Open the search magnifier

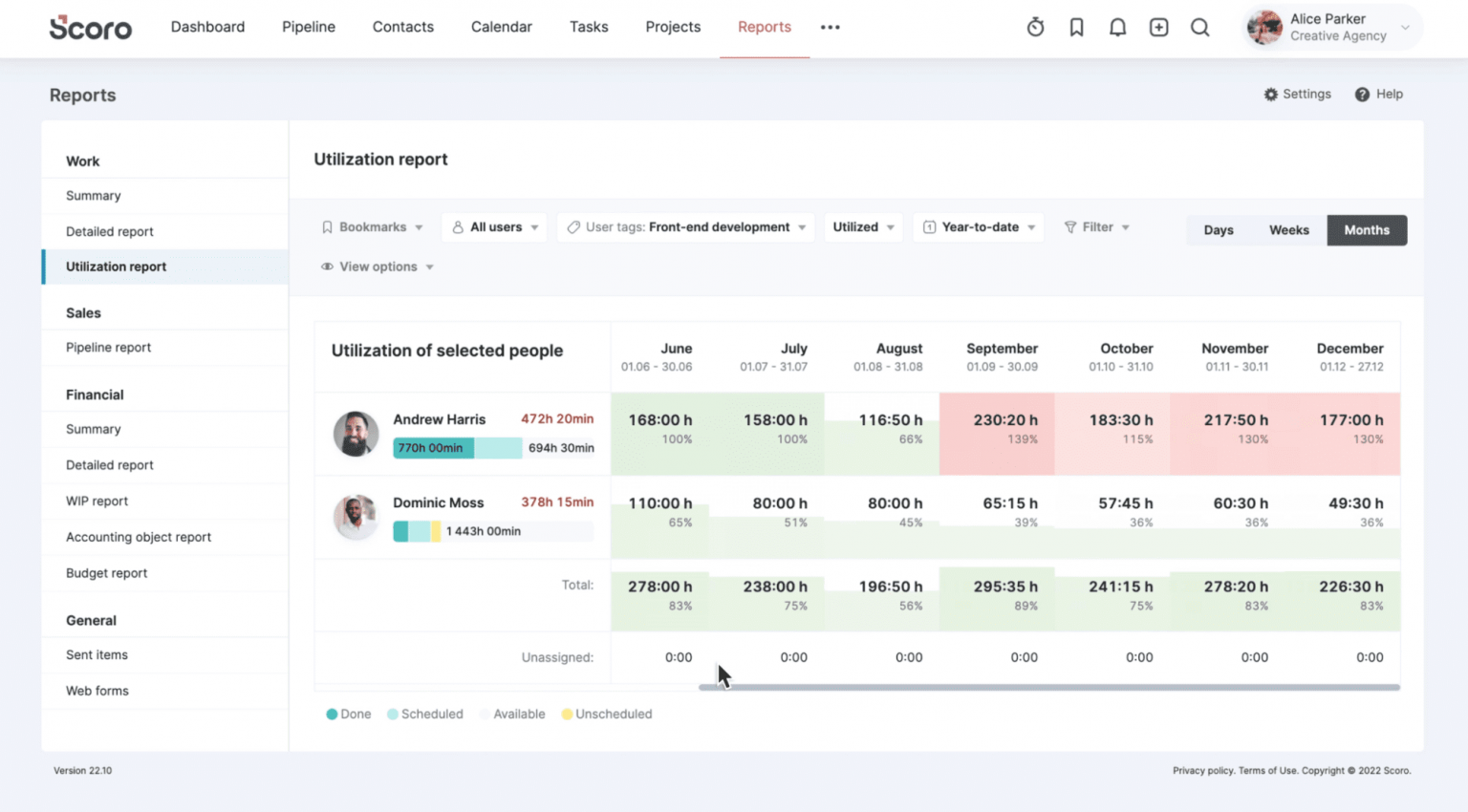[1199, 27]
